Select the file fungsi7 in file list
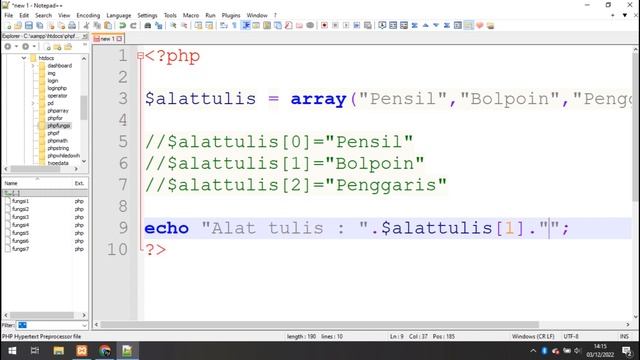This screenshot has height=360, width=640. (x=20, y=249)
